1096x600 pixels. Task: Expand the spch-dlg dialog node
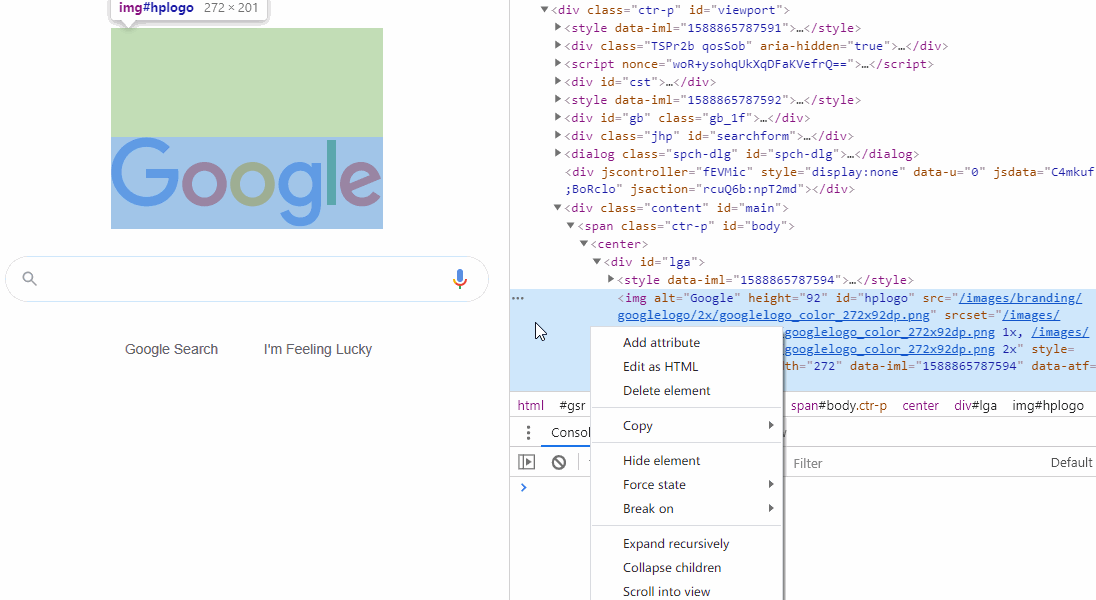pyautogui.click(x=558, y=153)
